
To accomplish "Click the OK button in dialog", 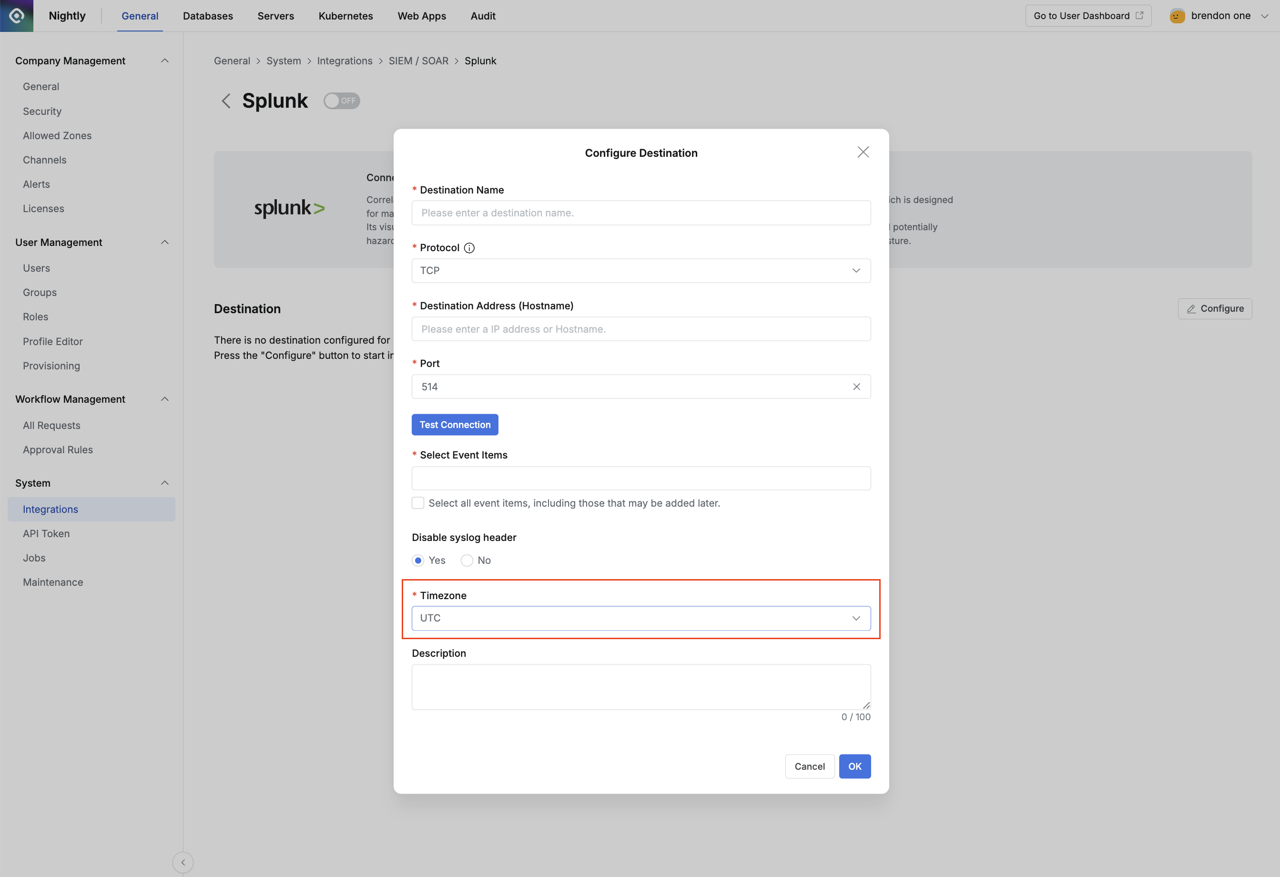I will point(854,767).
